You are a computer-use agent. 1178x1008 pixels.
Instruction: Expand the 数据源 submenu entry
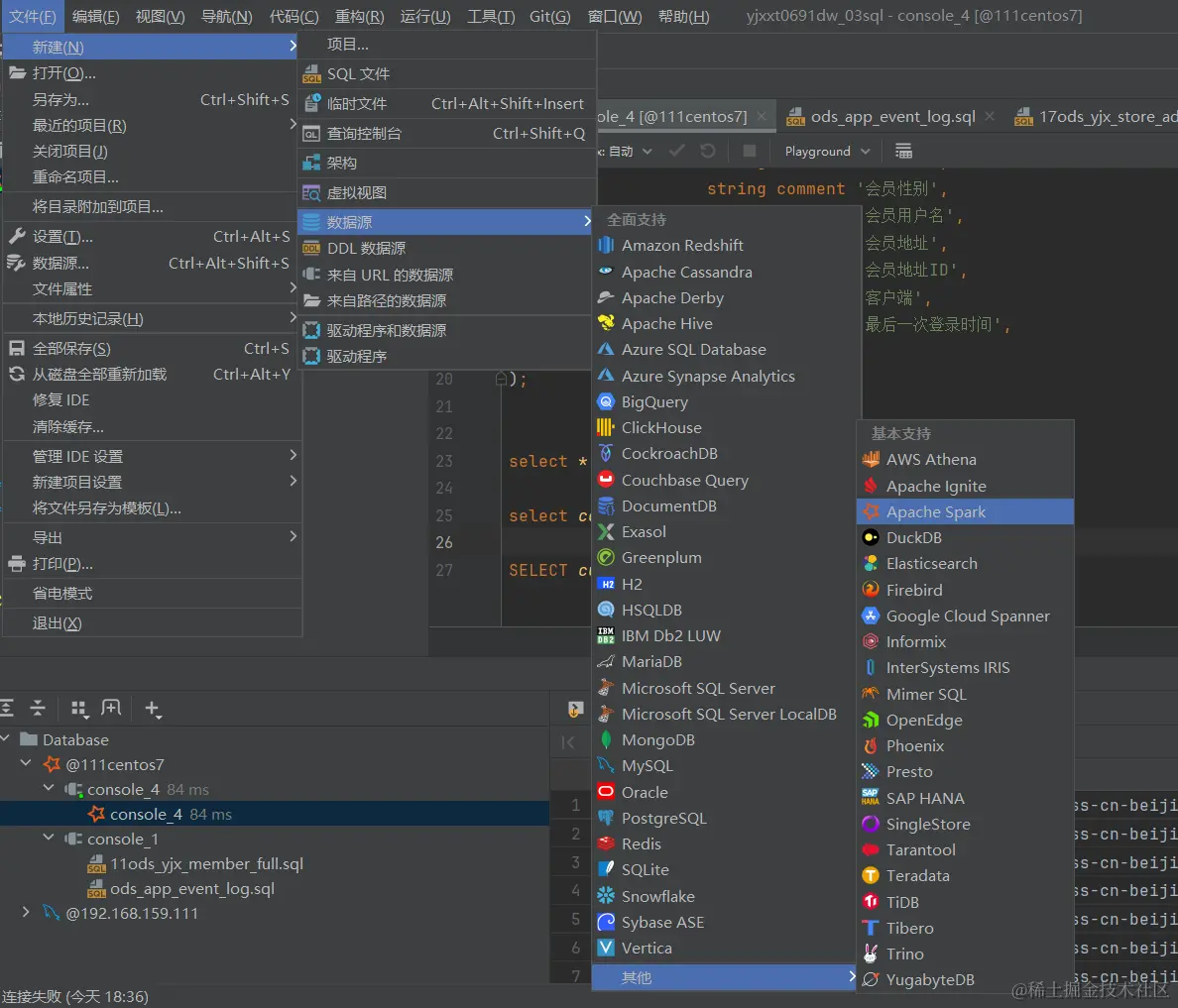[445, 222]
